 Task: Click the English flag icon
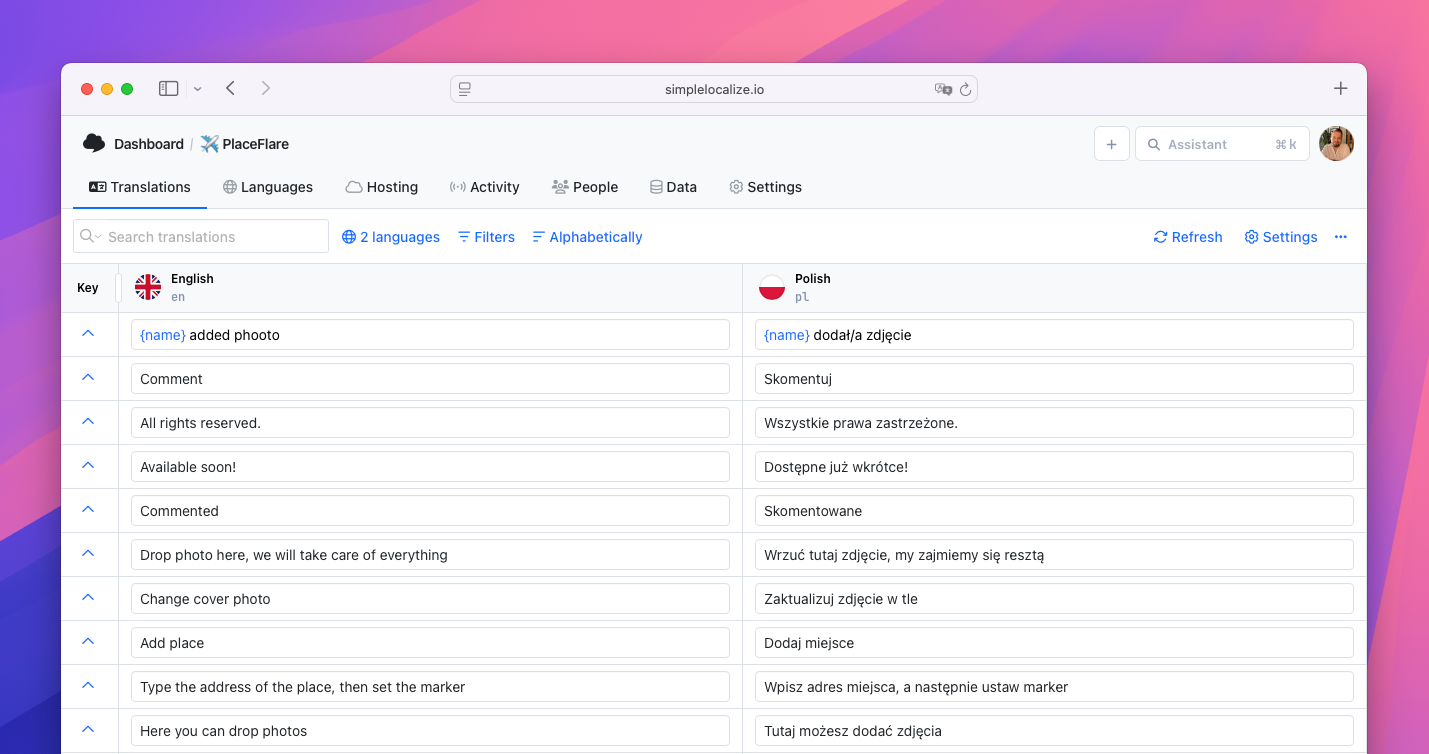148,287
